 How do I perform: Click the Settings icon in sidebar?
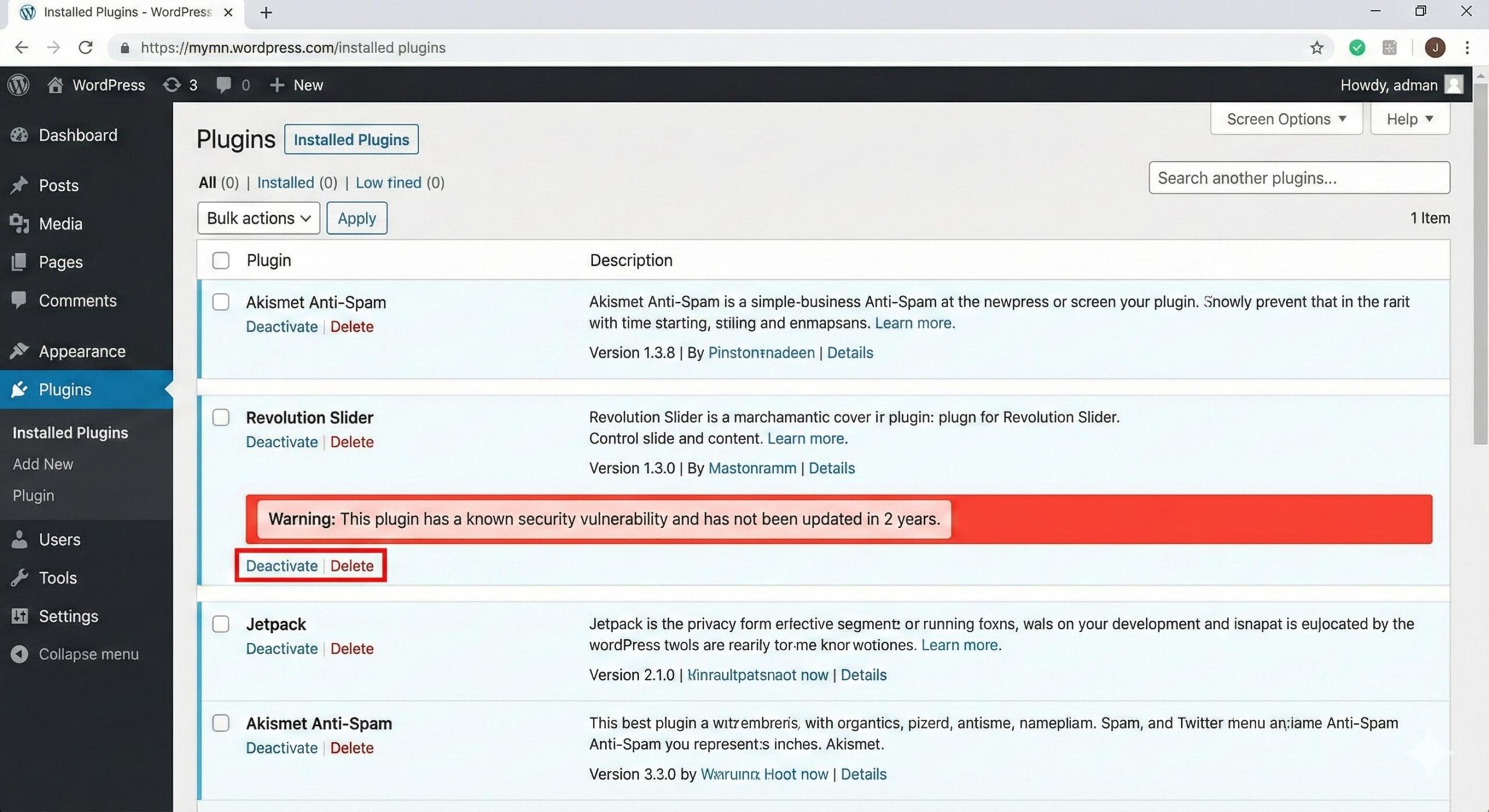pyautogui.click(x=19, y=616)
